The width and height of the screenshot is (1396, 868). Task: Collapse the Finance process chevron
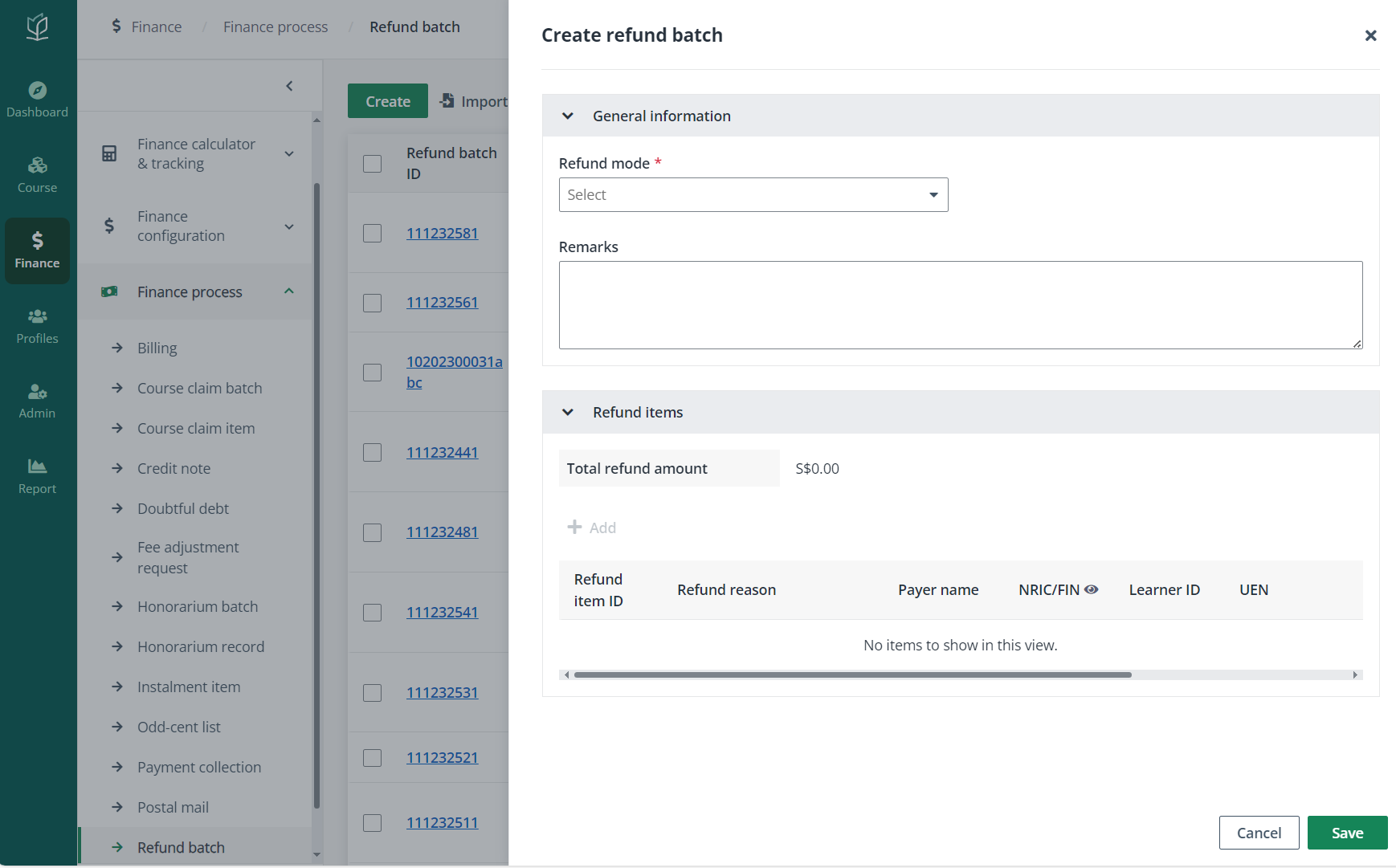click(289, 291)
